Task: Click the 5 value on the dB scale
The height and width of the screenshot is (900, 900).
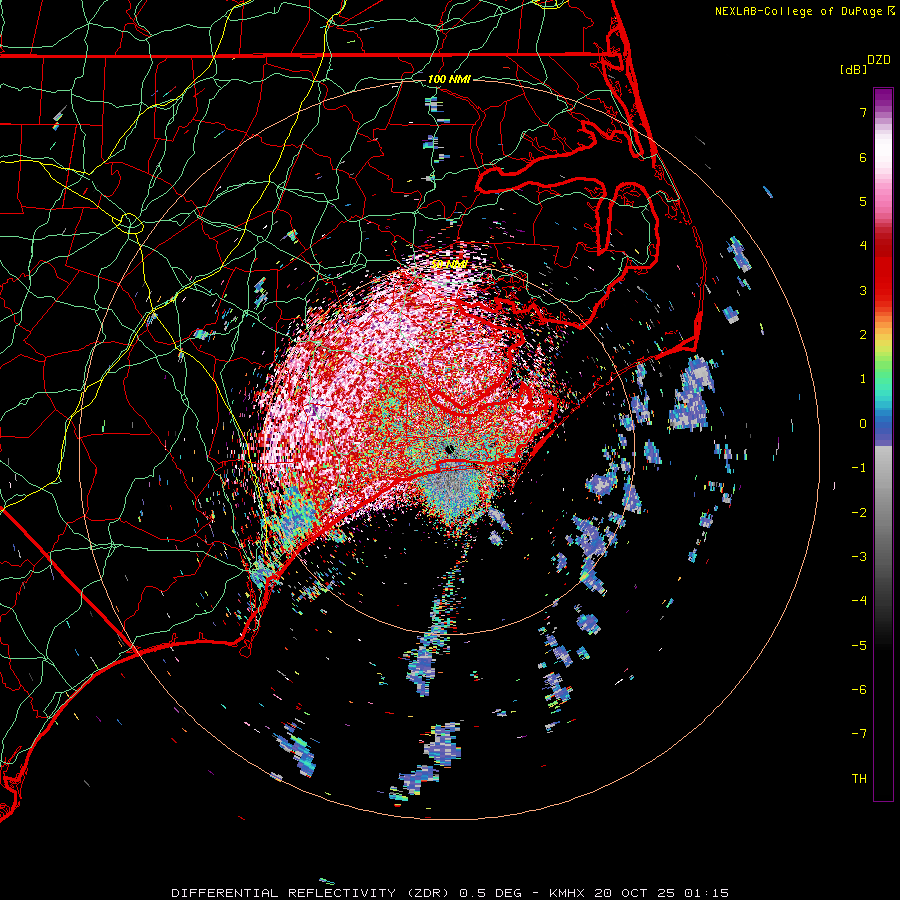Action: coord(863,201)
